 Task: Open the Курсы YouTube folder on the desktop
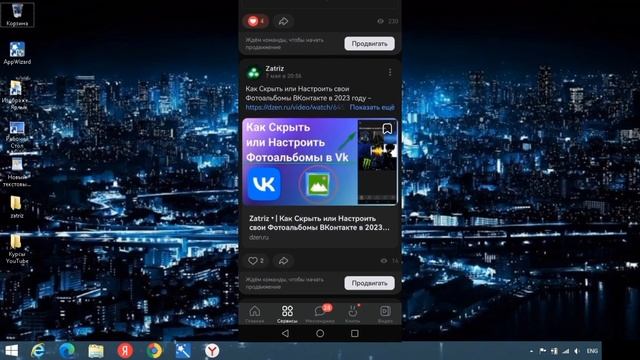[x=17, y=249]
